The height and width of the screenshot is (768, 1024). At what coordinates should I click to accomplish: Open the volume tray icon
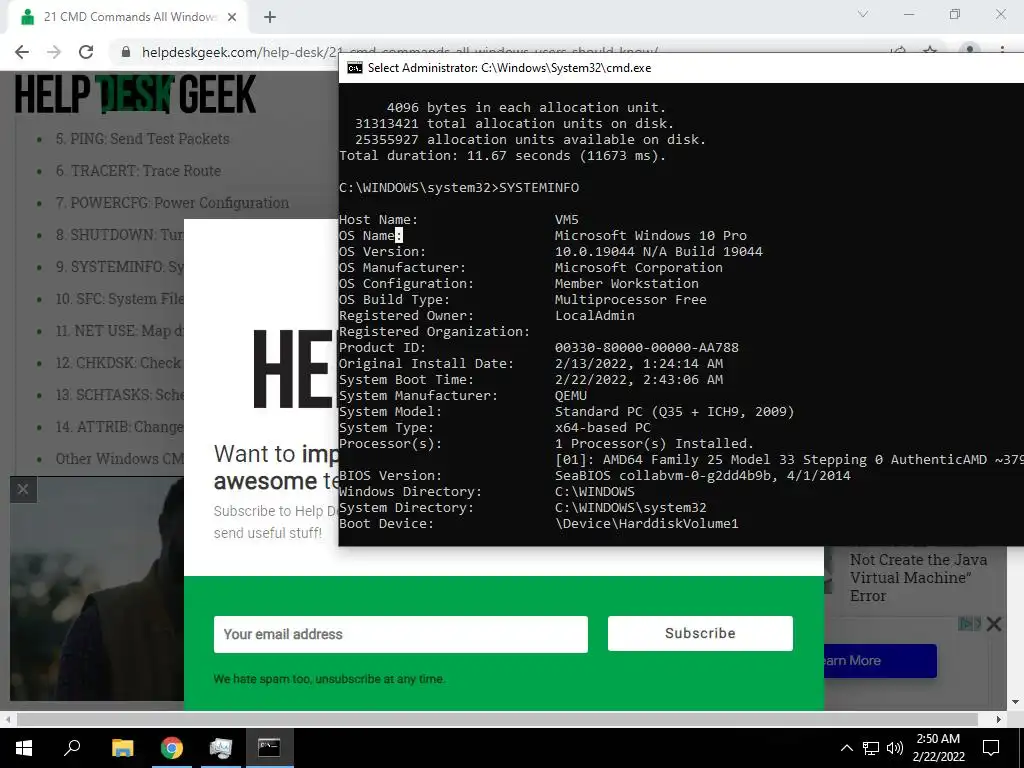click(895, 748)
